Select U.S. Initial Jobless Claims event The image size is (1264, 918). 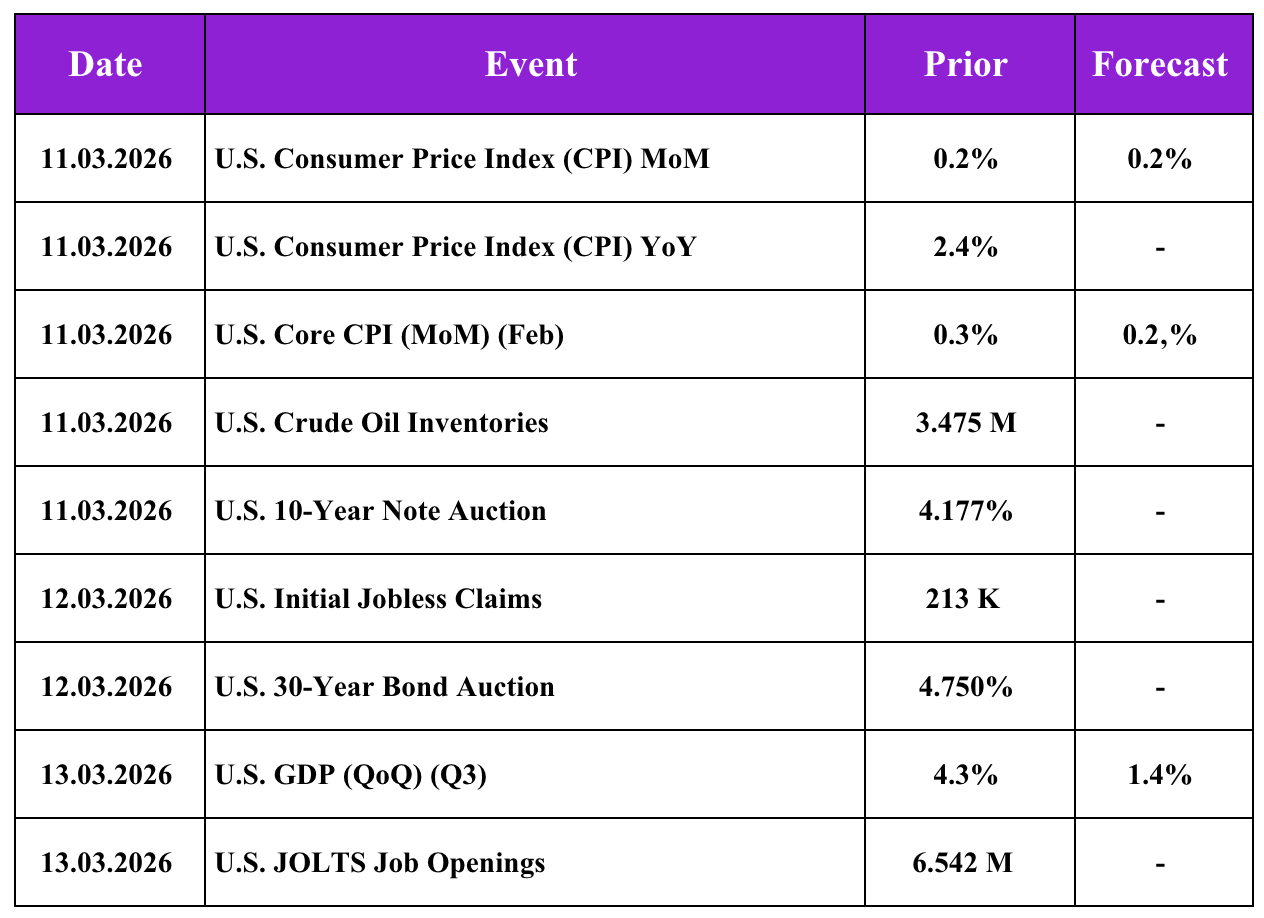pos(379,598)
